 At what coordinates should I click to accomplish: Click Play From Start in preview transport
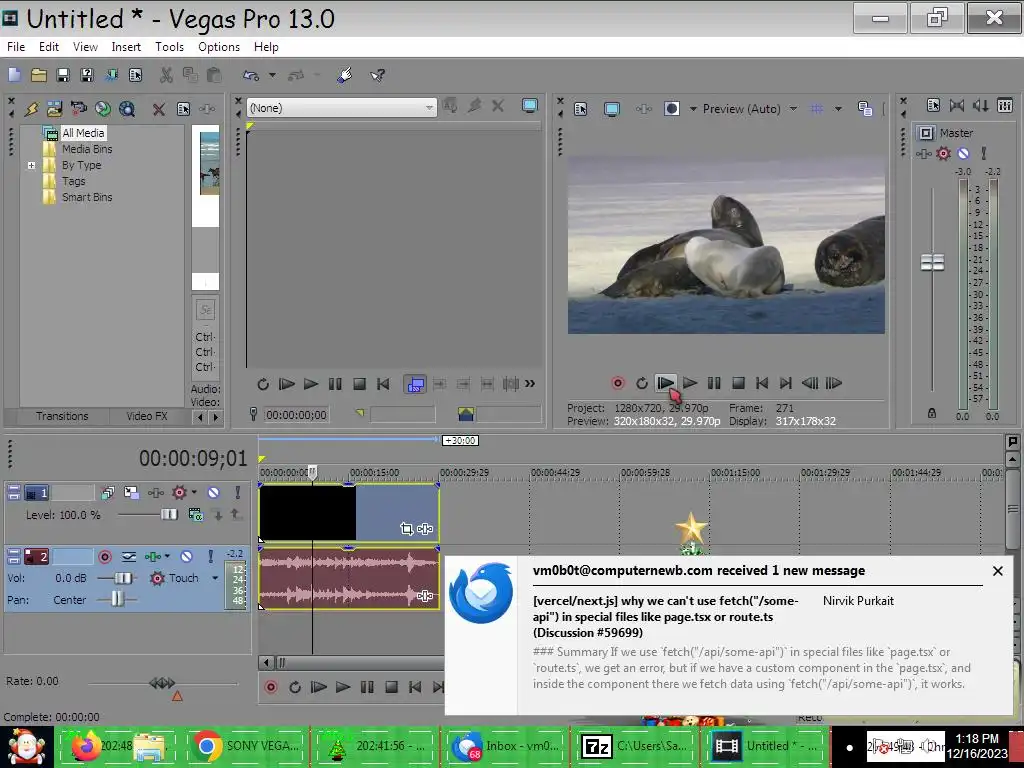(x=665, y=383)
